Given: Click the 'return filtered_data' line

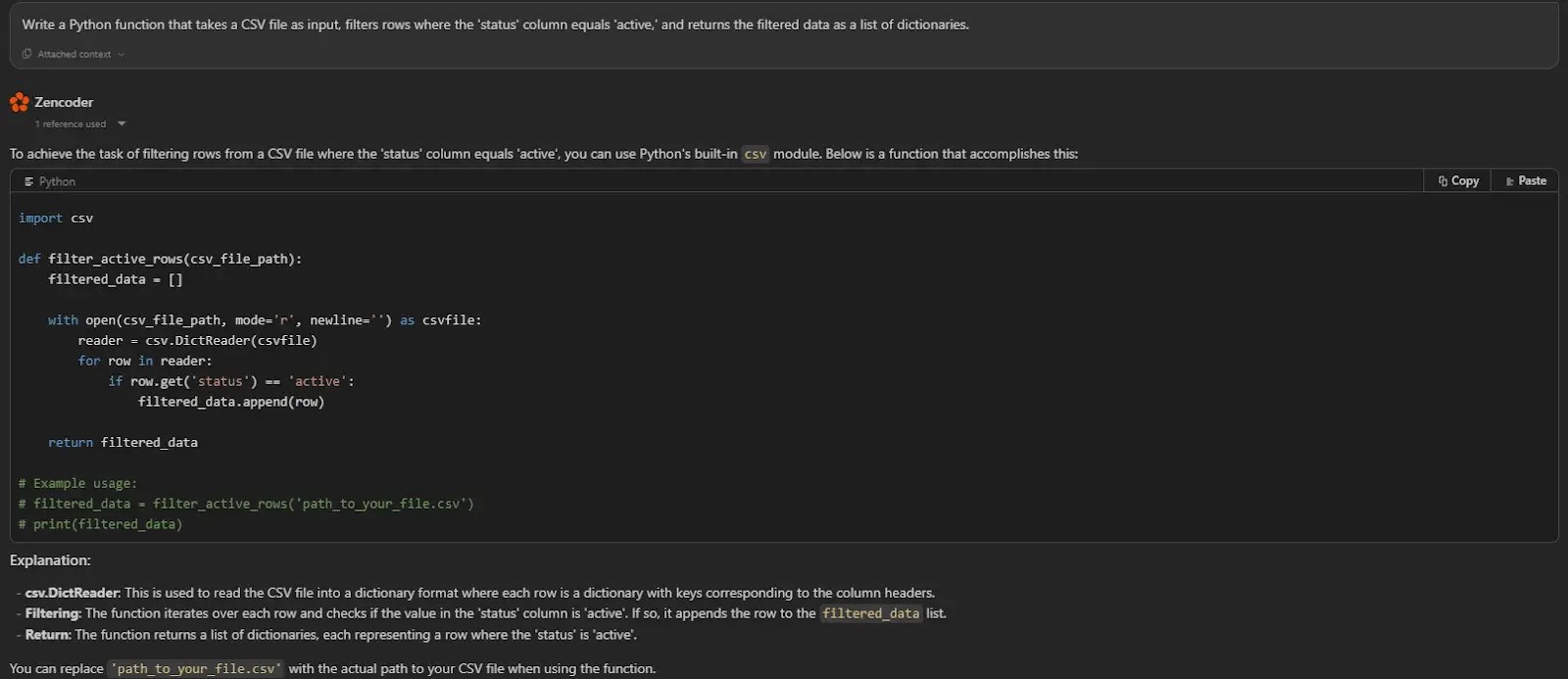Looking at the screenshot, I should tap(122, 443).
